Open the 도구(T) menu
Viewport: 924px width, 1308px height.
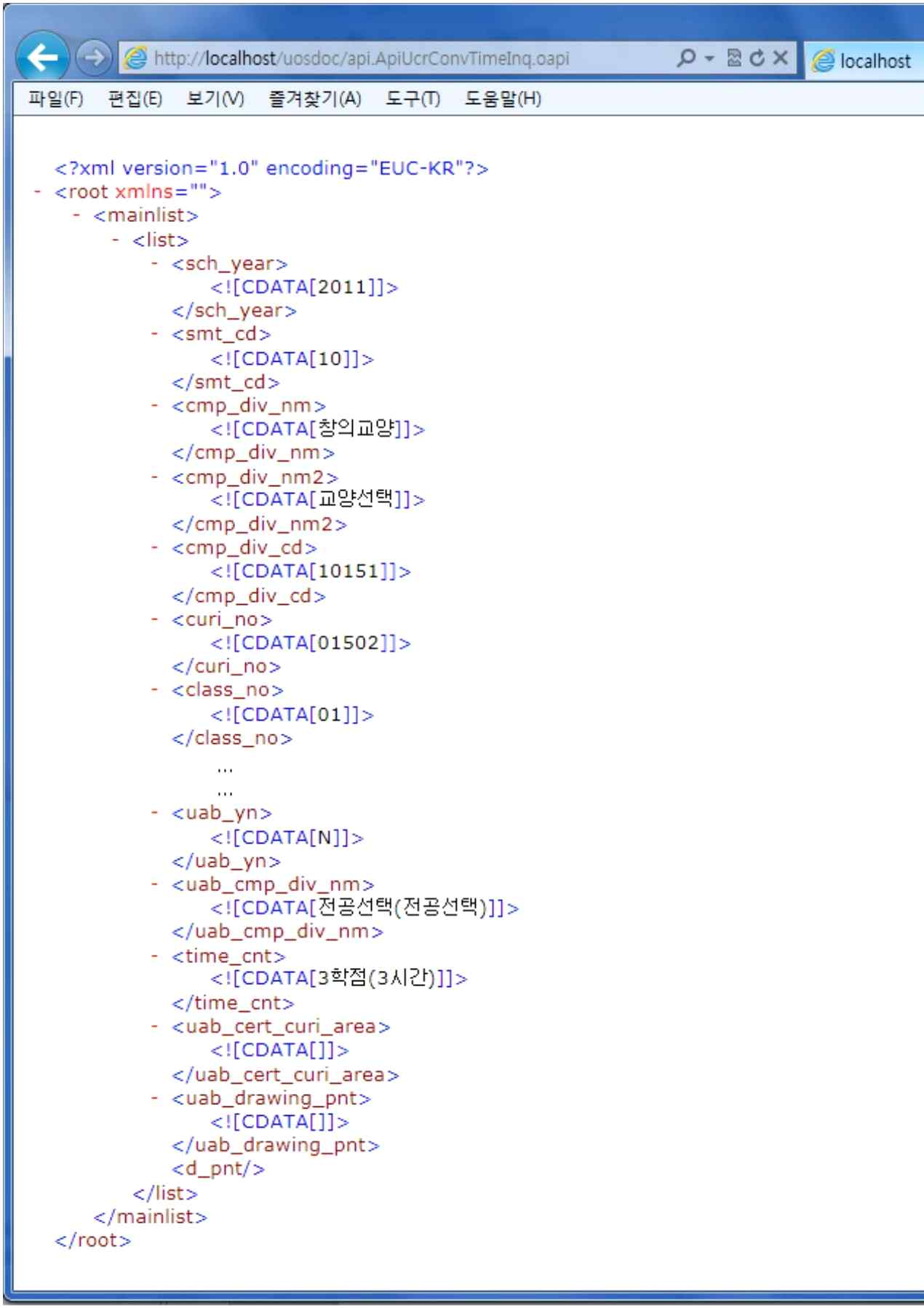[x=413, y=98]
